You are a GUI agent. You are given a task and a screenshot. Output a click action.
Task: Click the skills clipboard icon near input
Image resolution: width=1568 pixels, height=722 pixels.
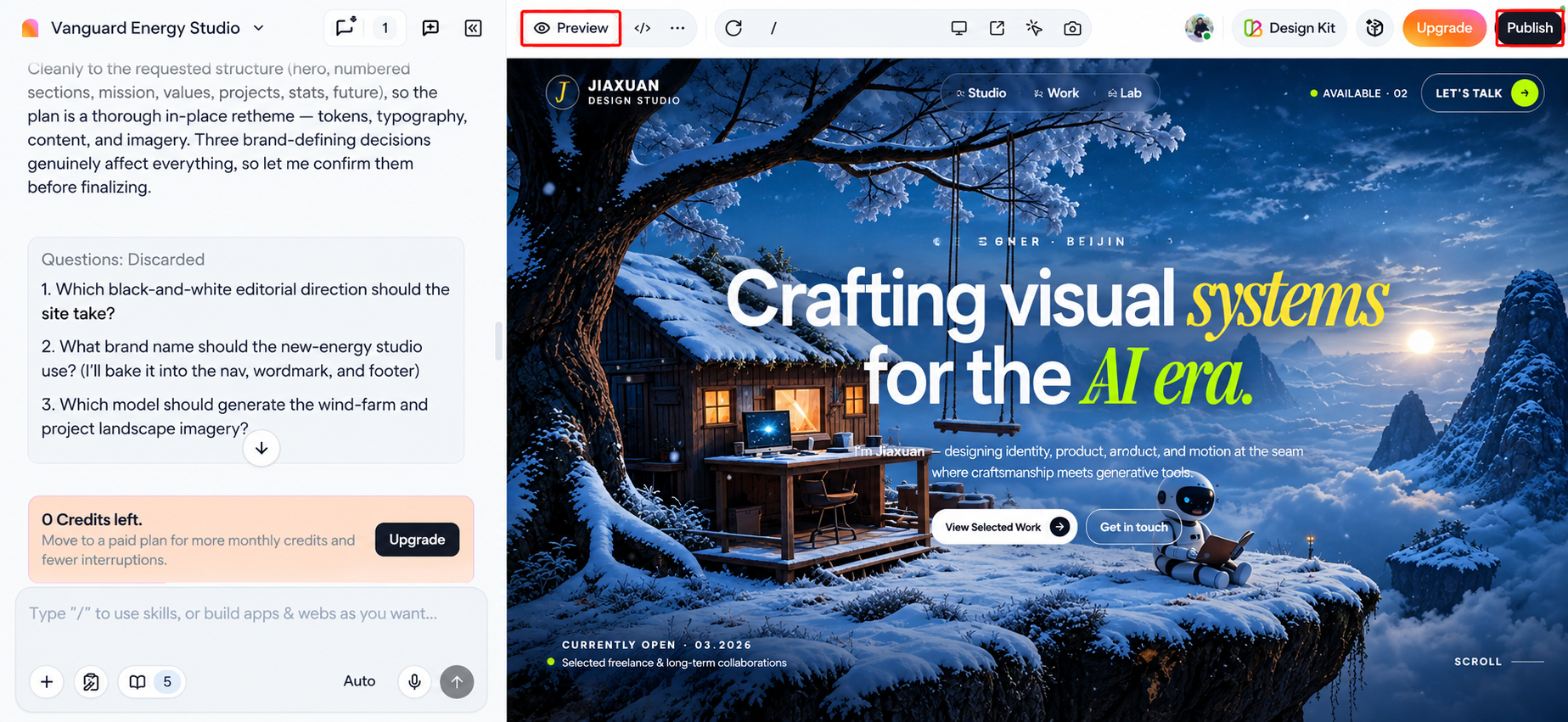point(91,681)
